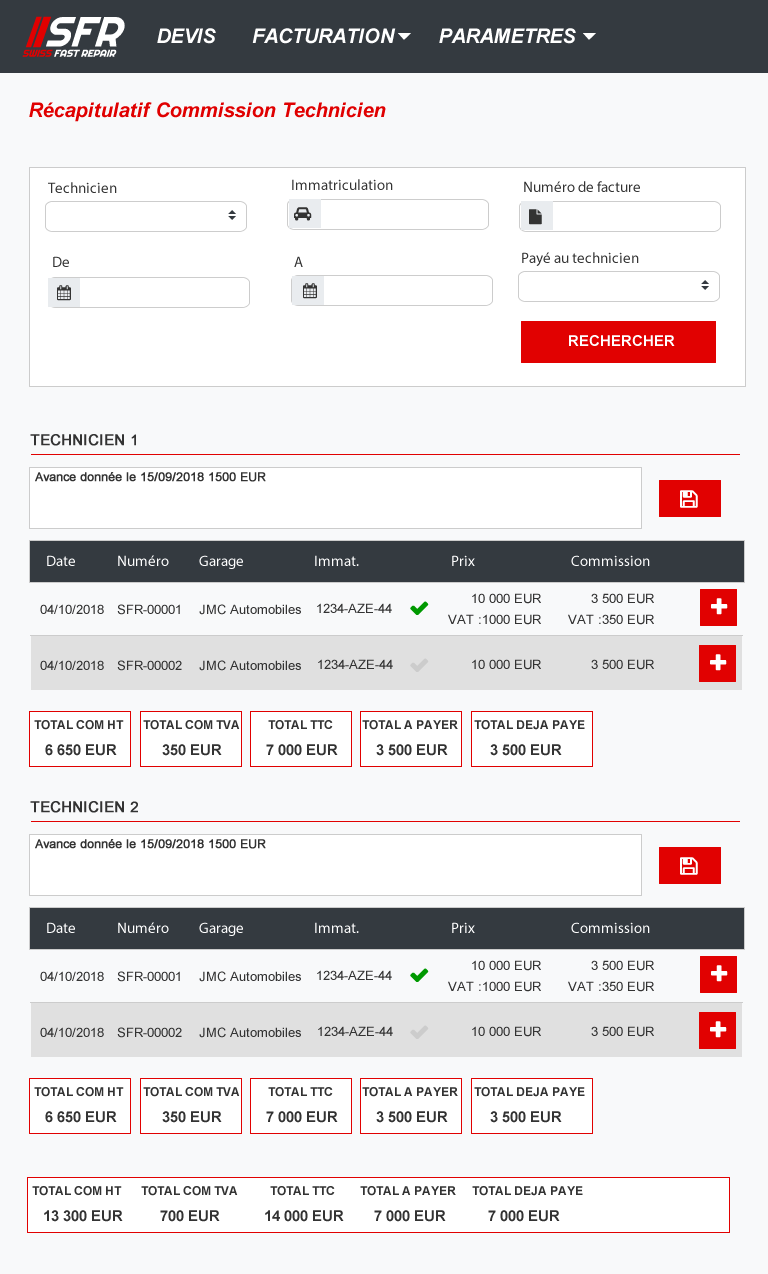The image size is (768, 1274).
Task: Click the Récapitulatif Commission Technicien title
Action: click(208, 110)
